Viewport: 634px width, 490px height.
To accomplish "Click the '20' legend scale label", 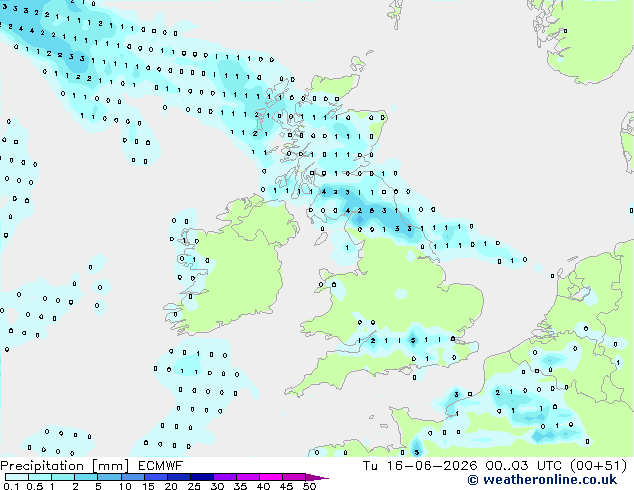I will (171, 486).
